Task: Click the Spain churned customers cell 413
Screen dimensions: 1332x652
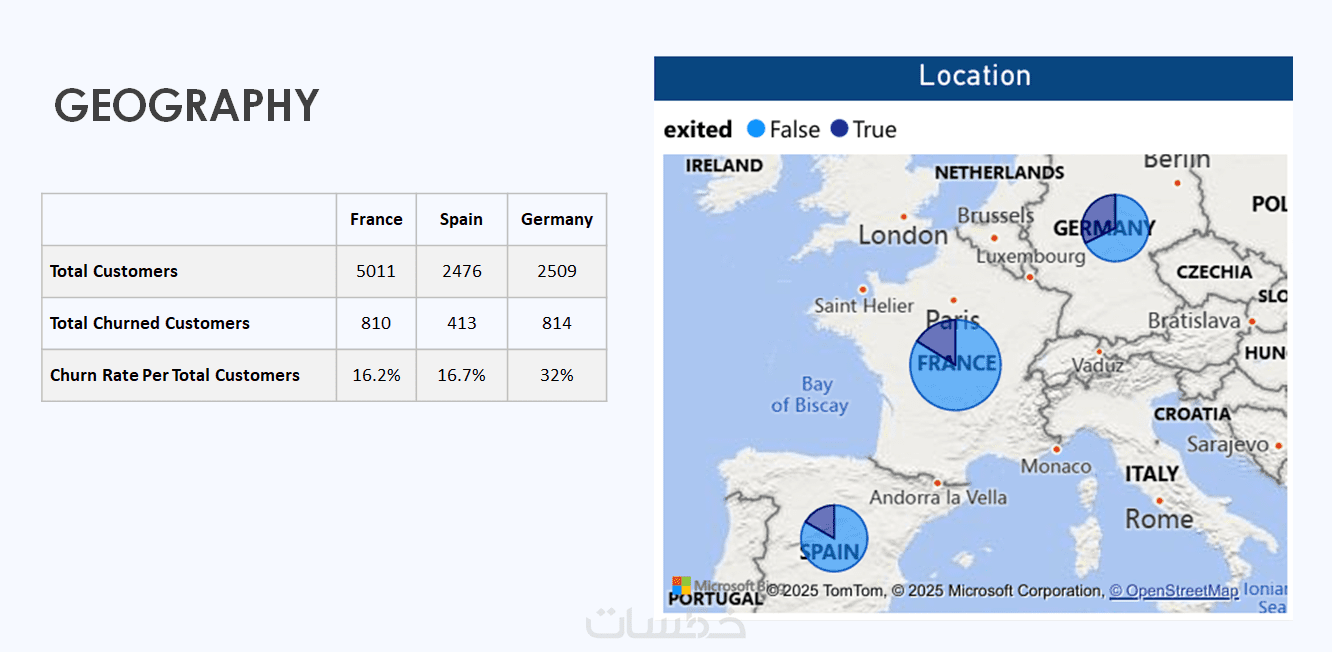Action: tap(461, 323)
